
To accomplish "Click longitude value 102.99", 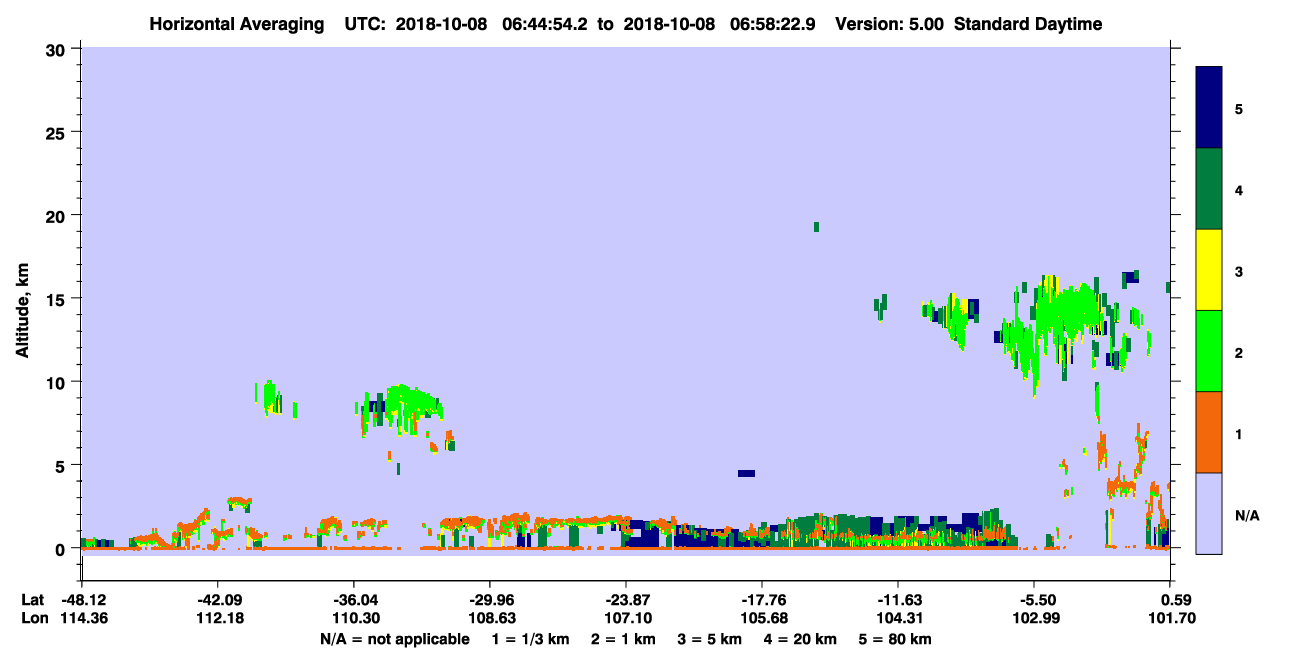I will tap(1034, 618).
